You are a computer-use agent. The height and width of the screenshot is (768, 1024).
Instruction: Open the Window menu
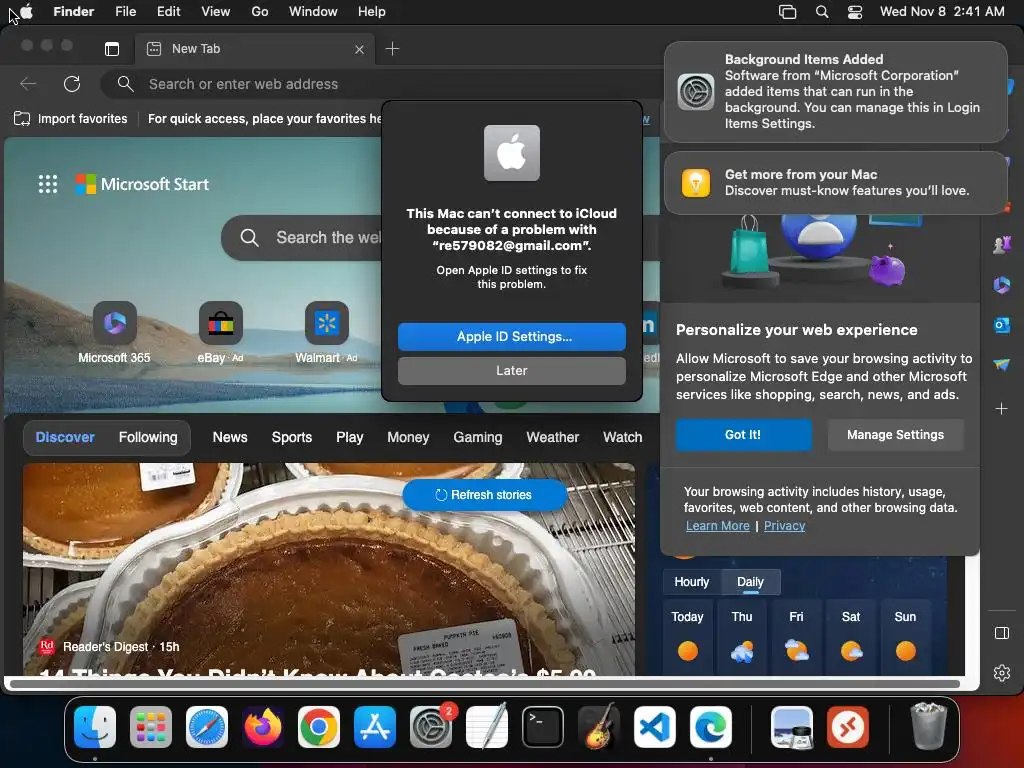tap(313, 12)
